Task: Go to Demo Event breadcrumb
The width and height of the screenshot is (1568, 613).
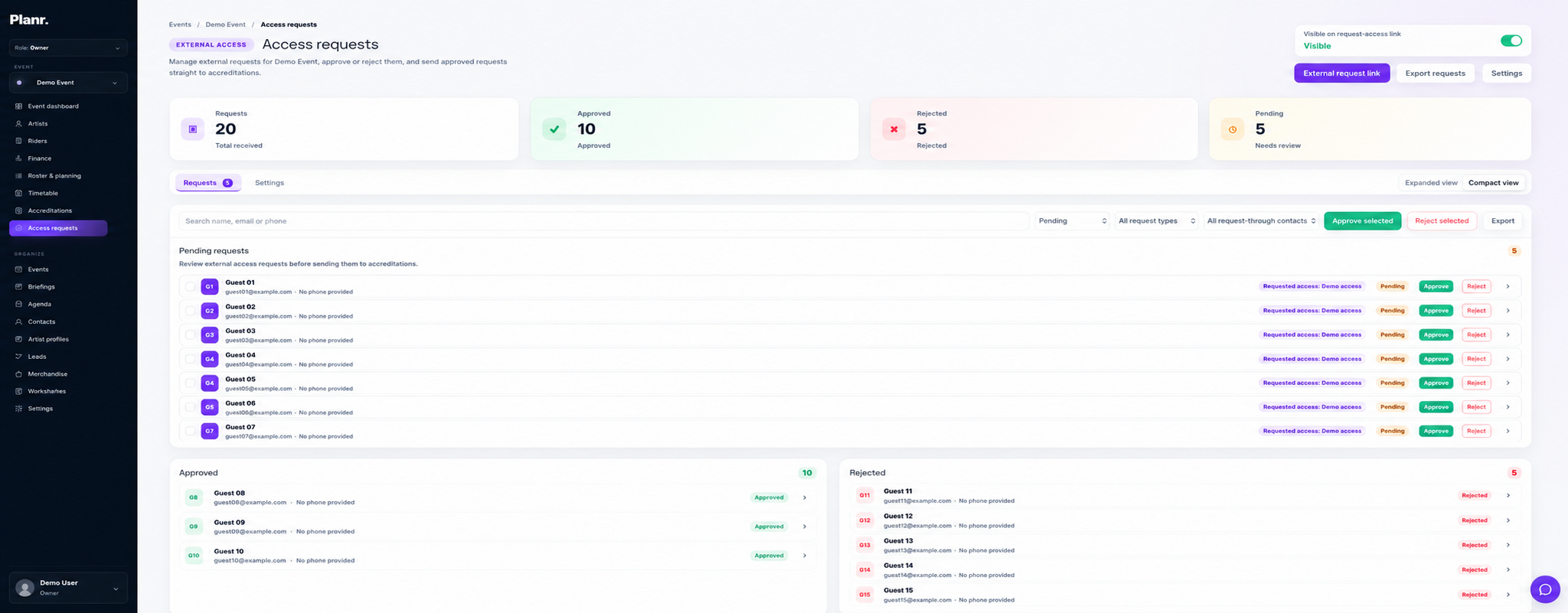Action: click(x=225, y=24)
